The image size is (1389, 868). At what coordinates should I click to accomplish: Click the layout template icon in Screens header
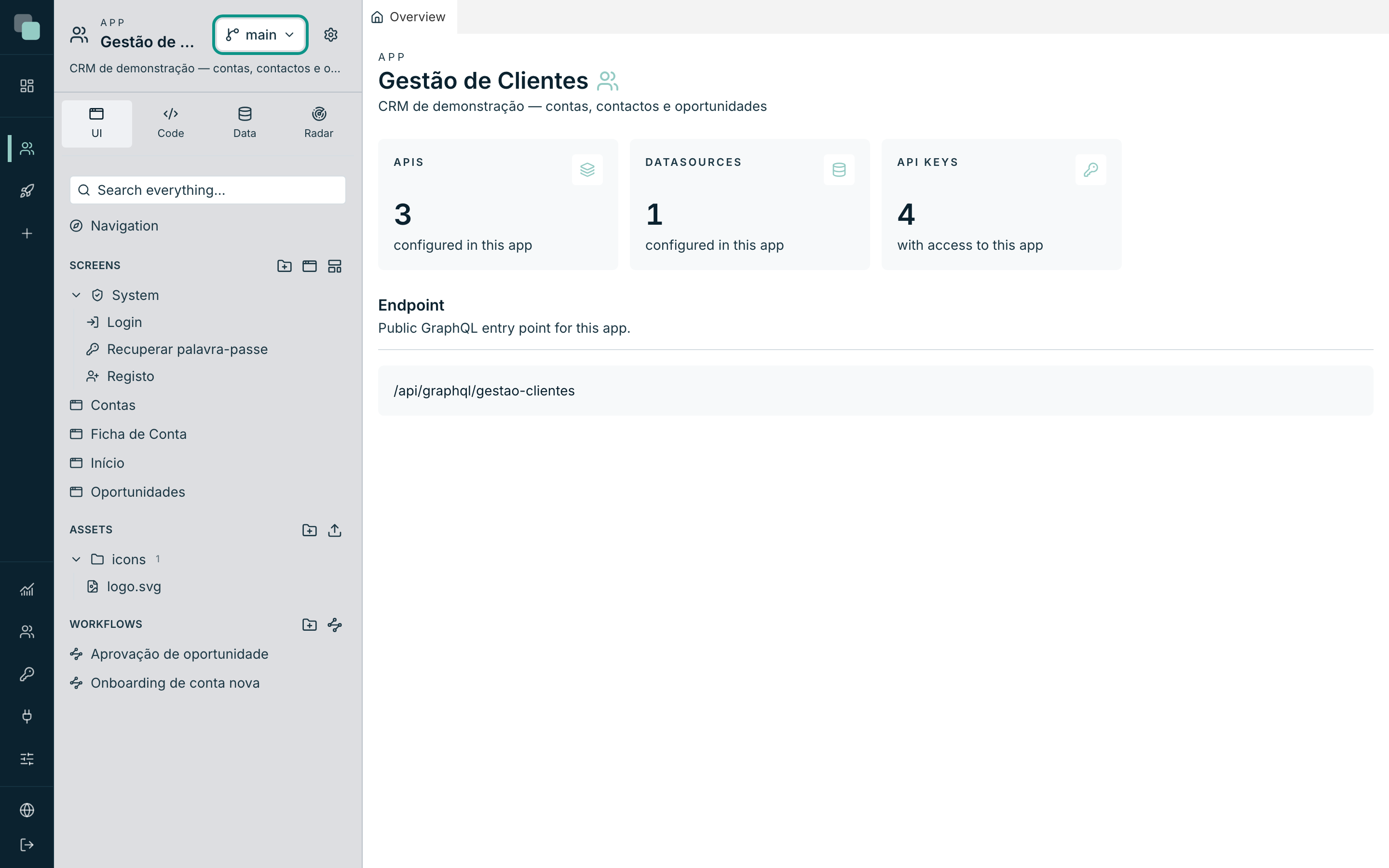click(335, 266)
